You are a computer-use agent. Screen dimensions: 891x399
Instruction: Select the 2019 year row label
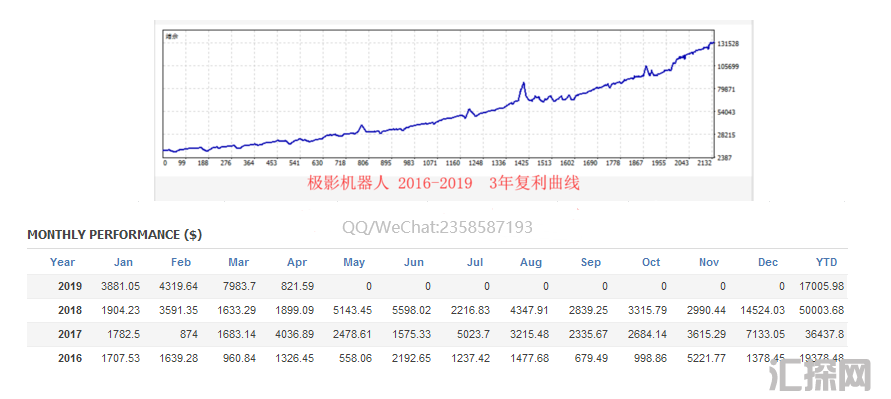[x=70, y=286]
